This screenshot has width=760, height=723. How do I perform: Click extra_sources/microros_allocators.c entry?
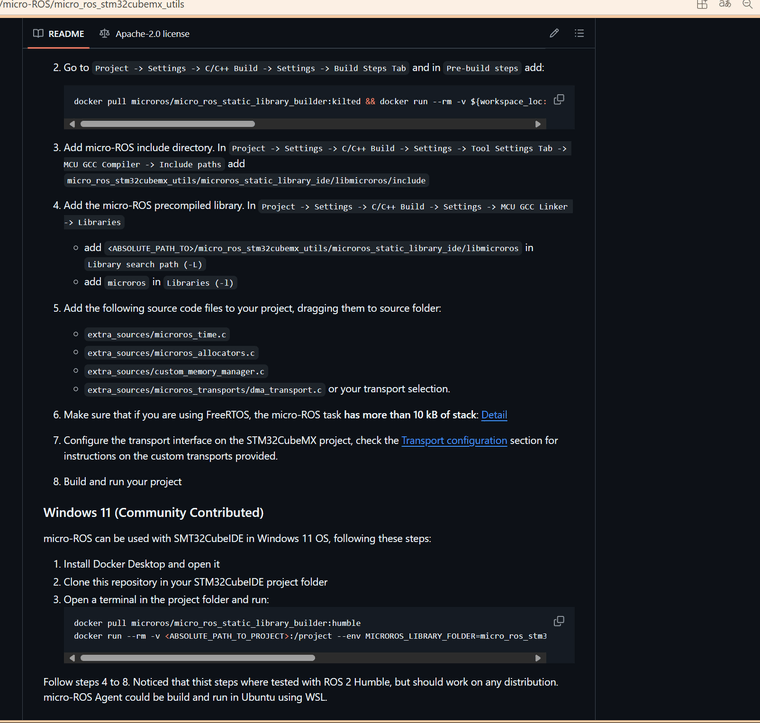coord(171,353)
